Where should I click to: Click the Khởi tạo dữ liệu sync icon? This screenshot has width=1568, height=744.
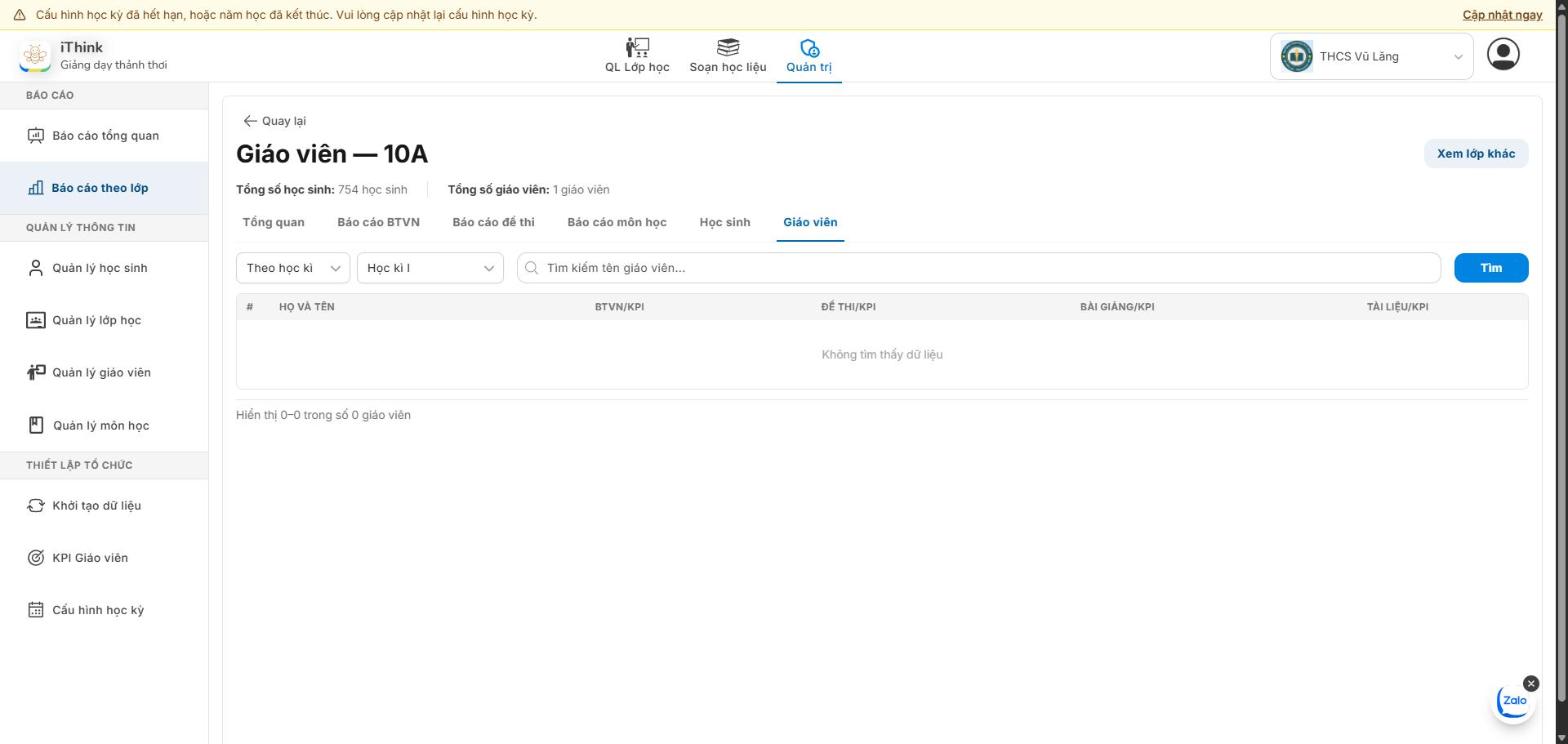click(x=36, y=505)
